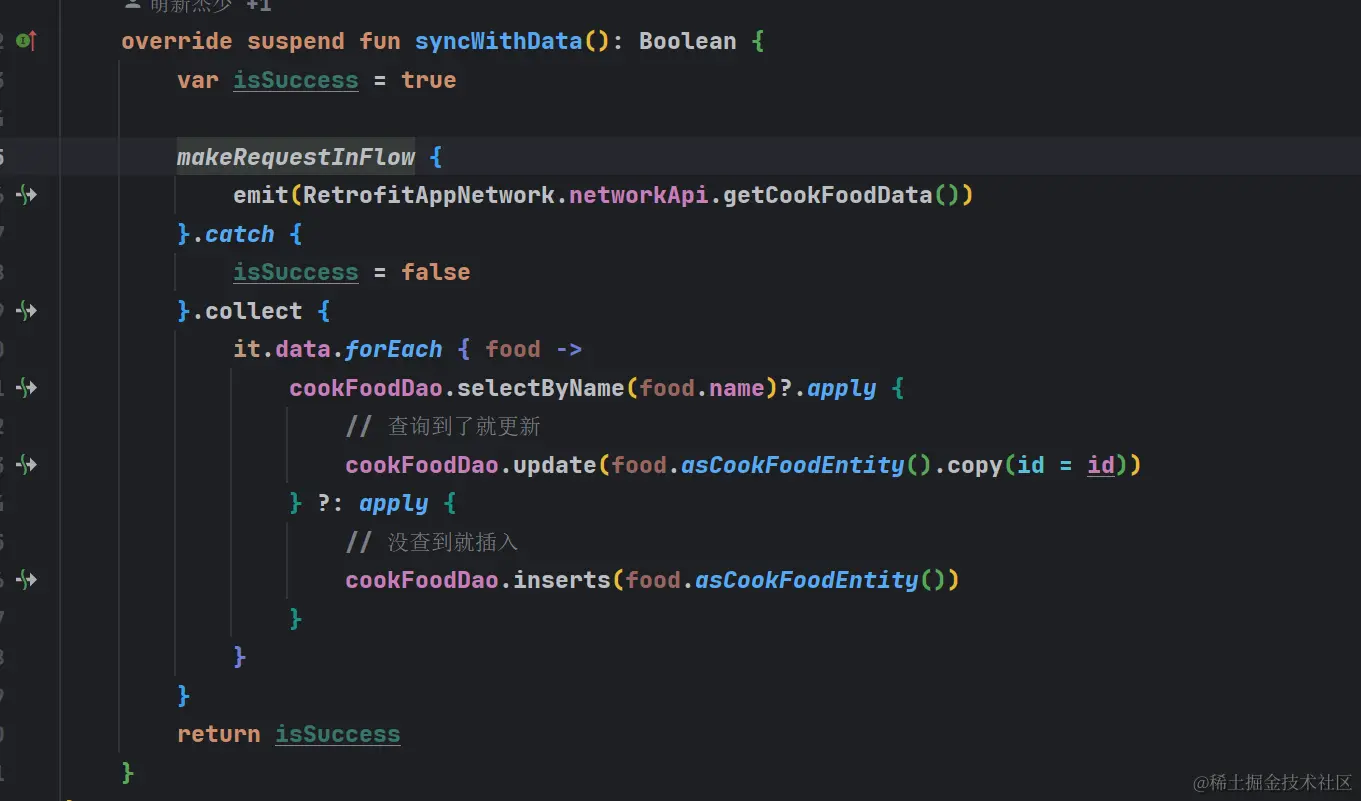
Task: Click the selectByName method
Action: coord(541,388)
